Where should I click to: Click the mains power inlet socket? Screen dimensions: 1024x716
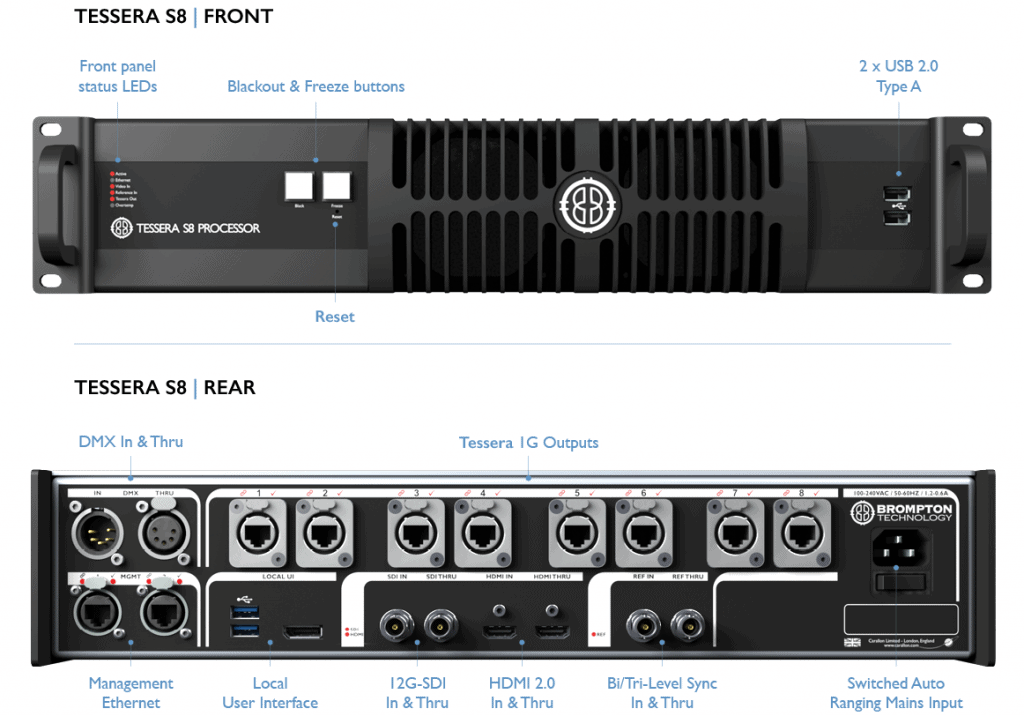[x=896, y=548]
